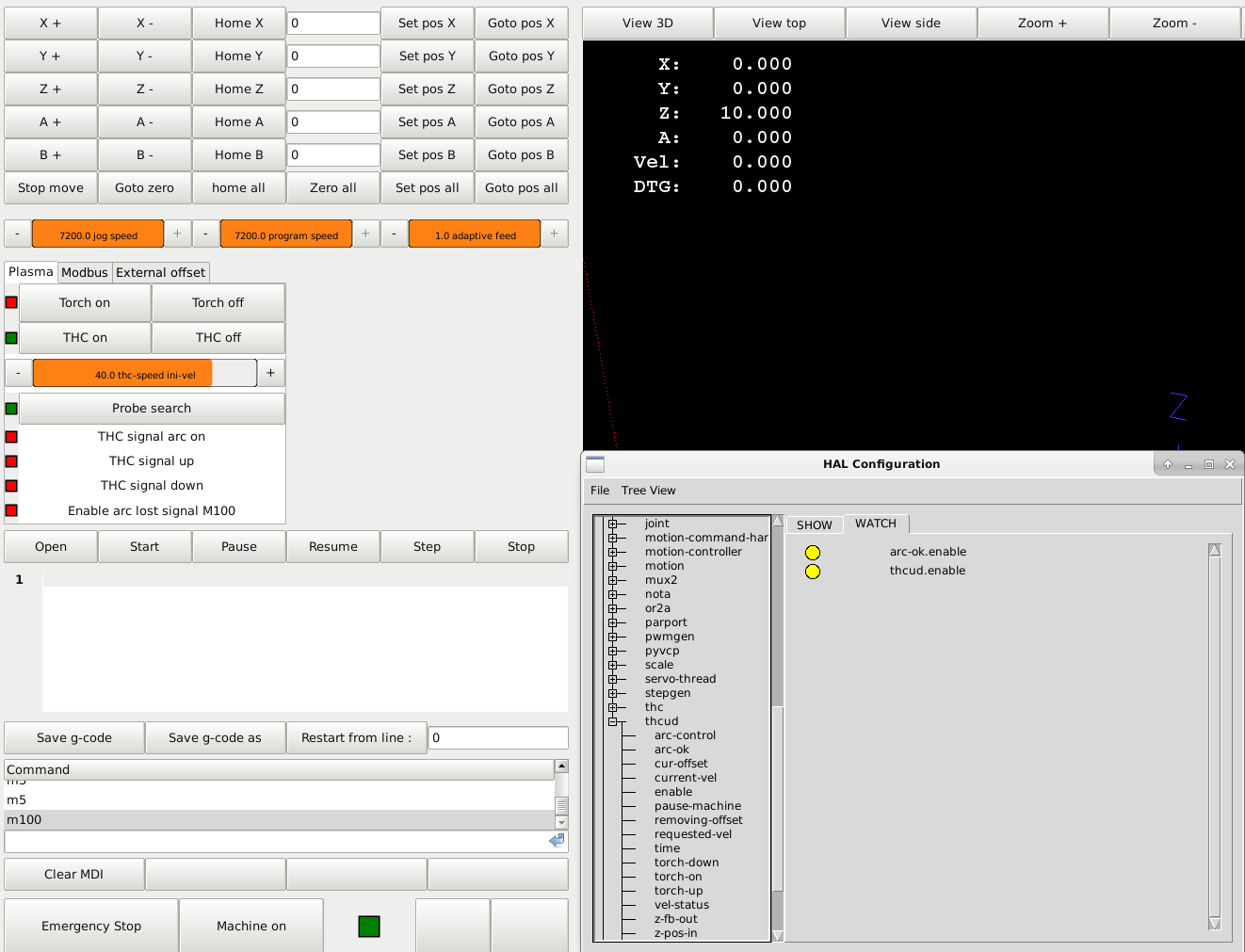Increase the jog speed with plus button

(x=178, y=234)
